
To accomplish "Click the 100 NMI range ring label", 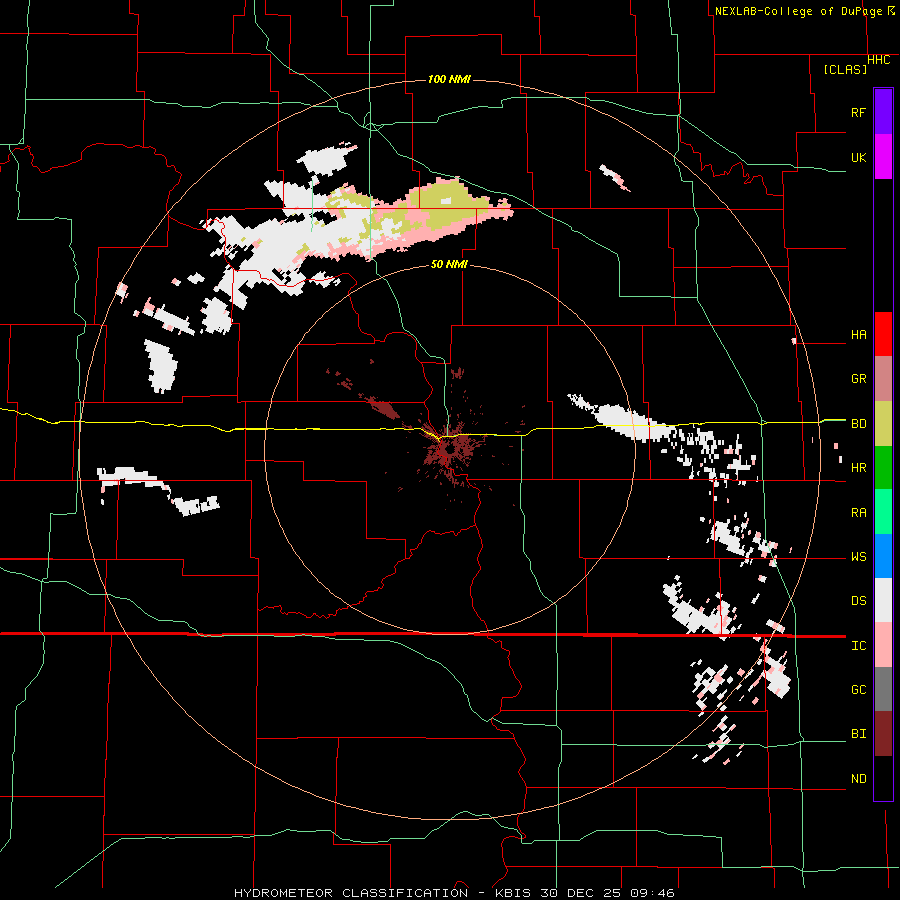I will coord(449,79).
